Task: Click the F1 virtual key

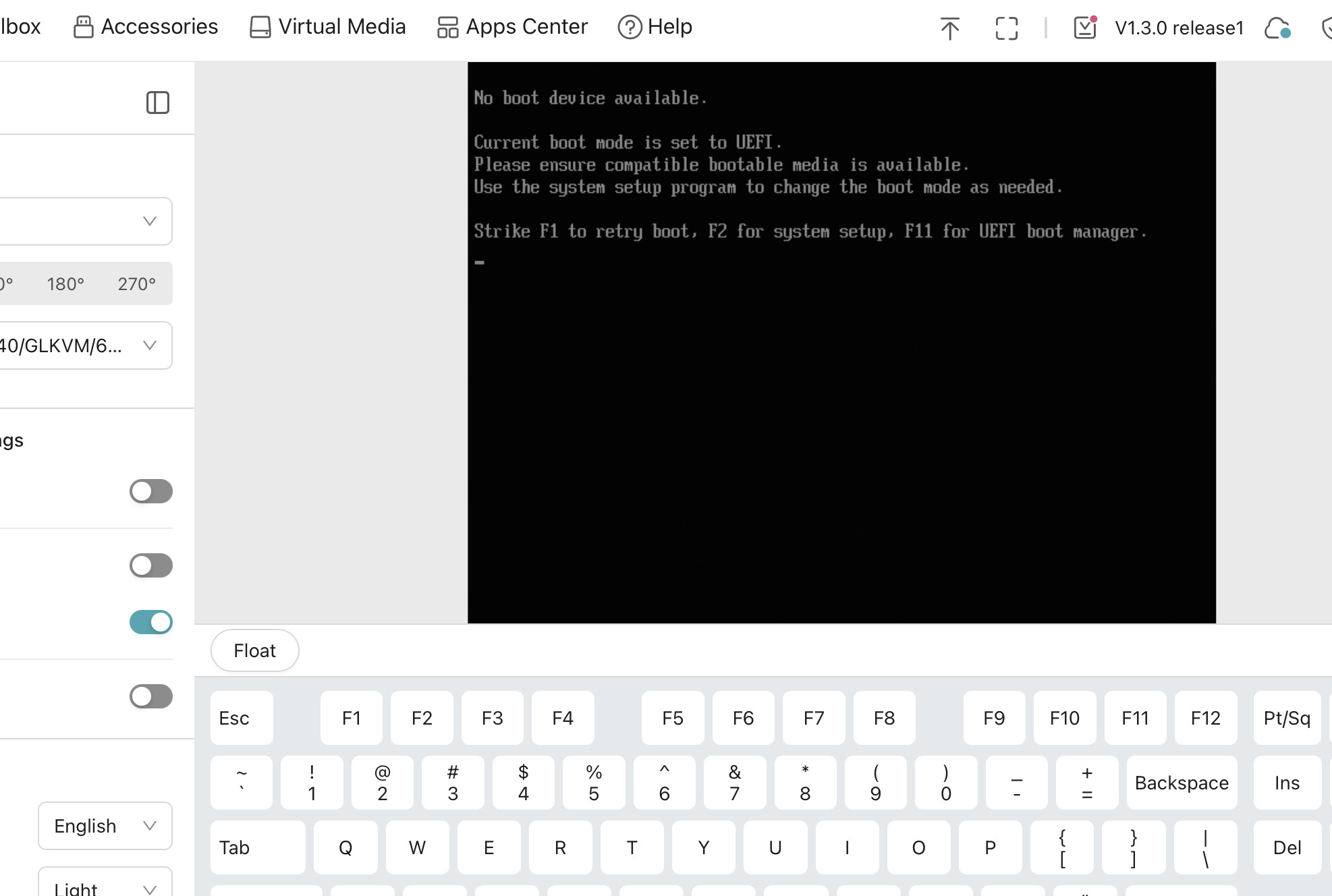Action: coord(352,718)
